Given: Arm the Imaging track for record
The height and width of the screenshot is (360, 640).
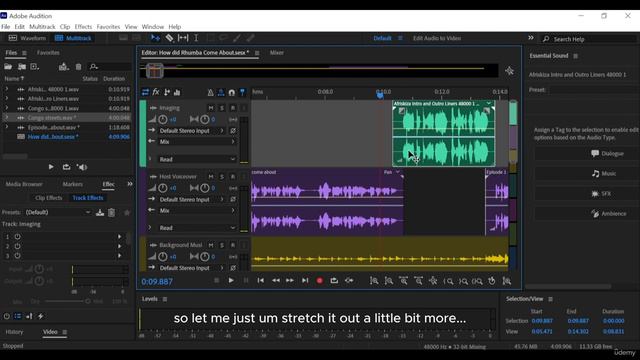Looking at the screenshot, I should click(x=233, y=108).
